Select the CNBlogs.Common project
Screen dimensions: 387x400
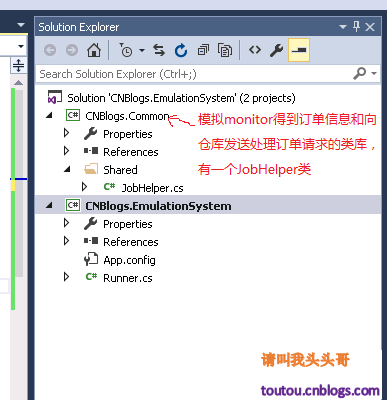point(127,116)
